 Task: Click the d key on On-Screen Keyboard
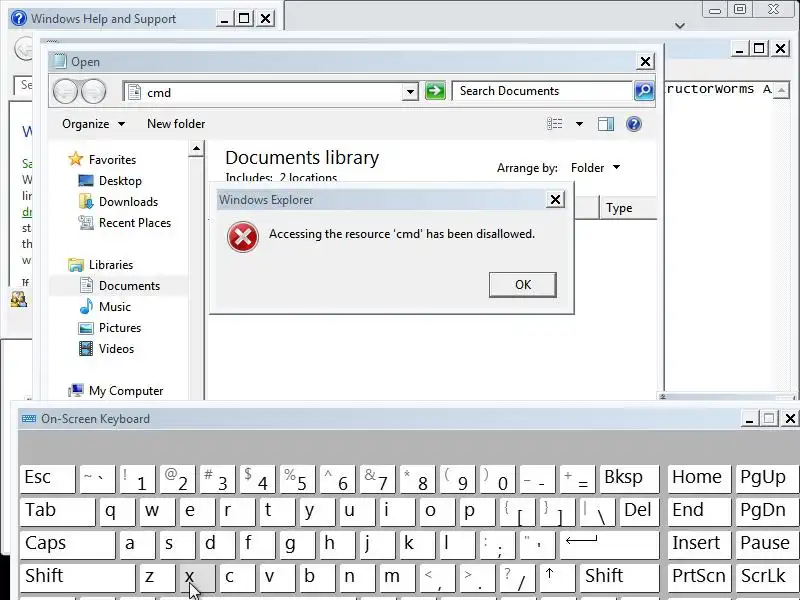coord(217,544)
